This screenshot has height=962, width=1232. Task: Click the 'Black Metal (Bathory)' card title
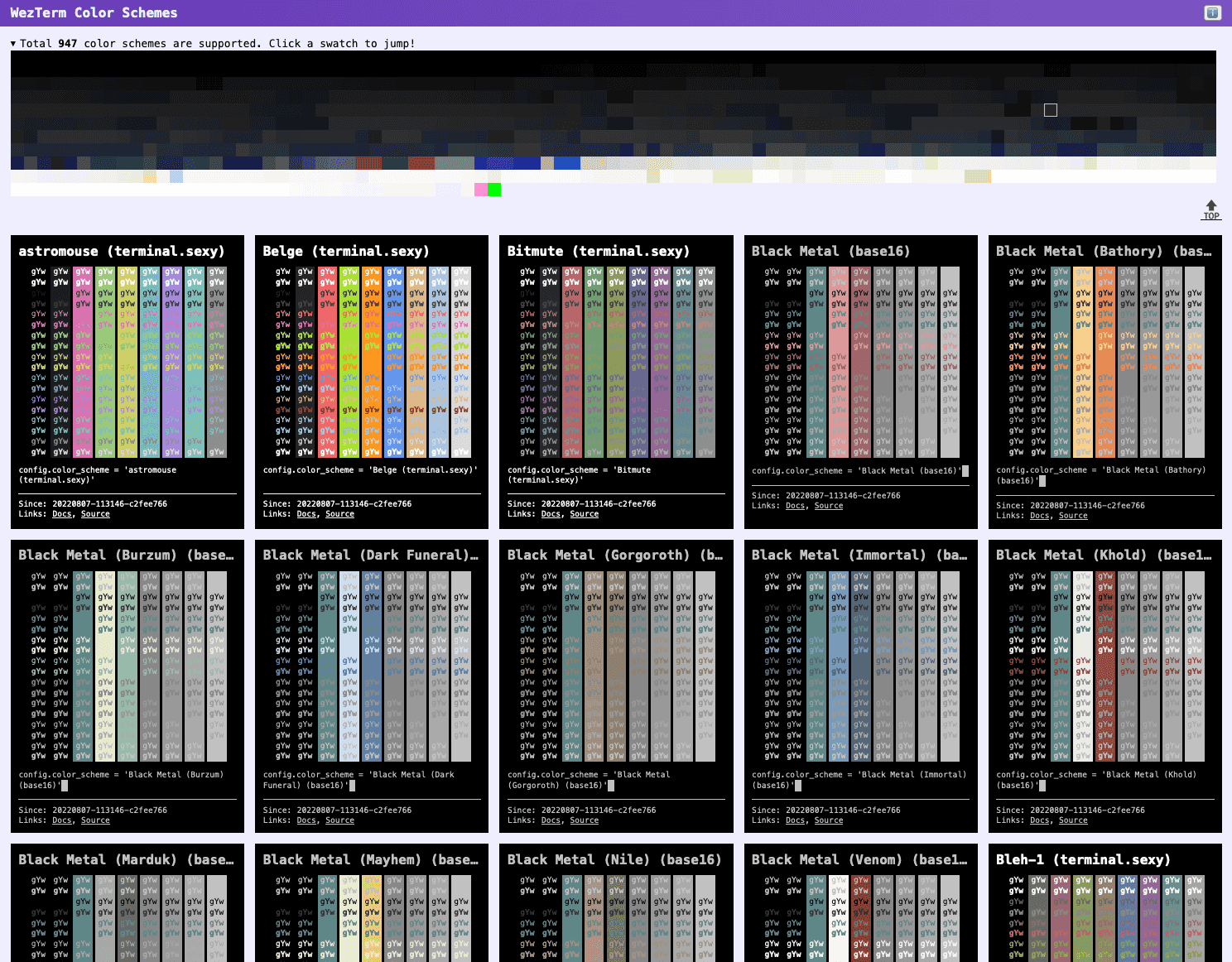point(1104,251)
